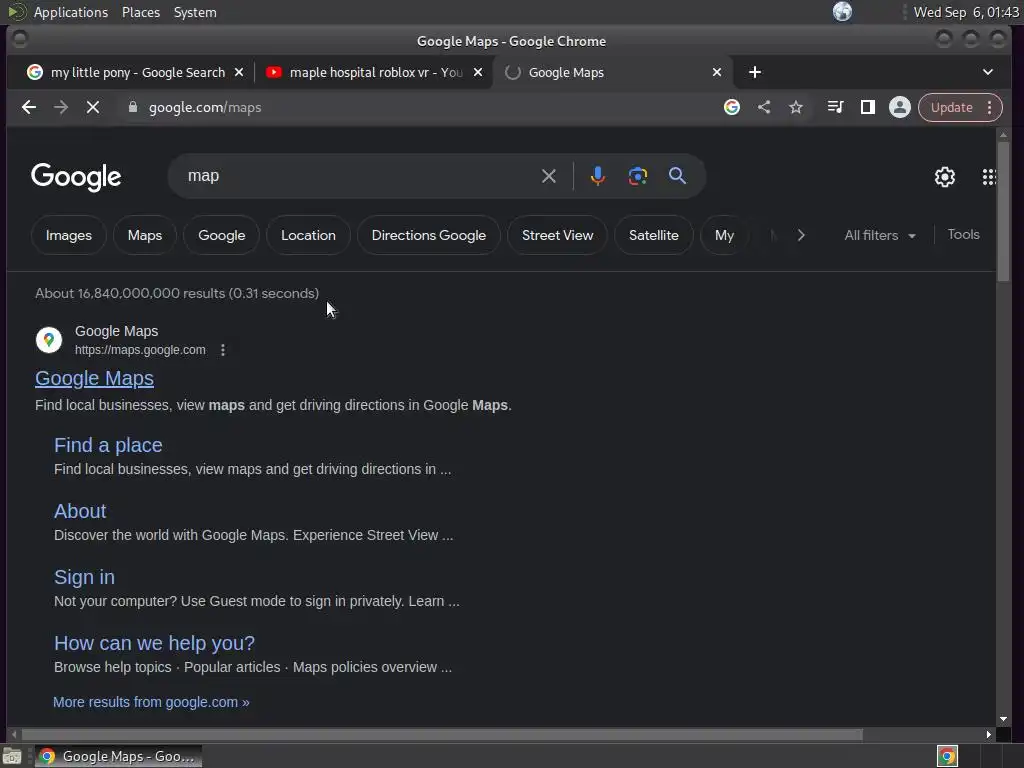Toggle the Chrome side panel icon
Viewport: 1024px width, 768px height.
coord(867,107)
